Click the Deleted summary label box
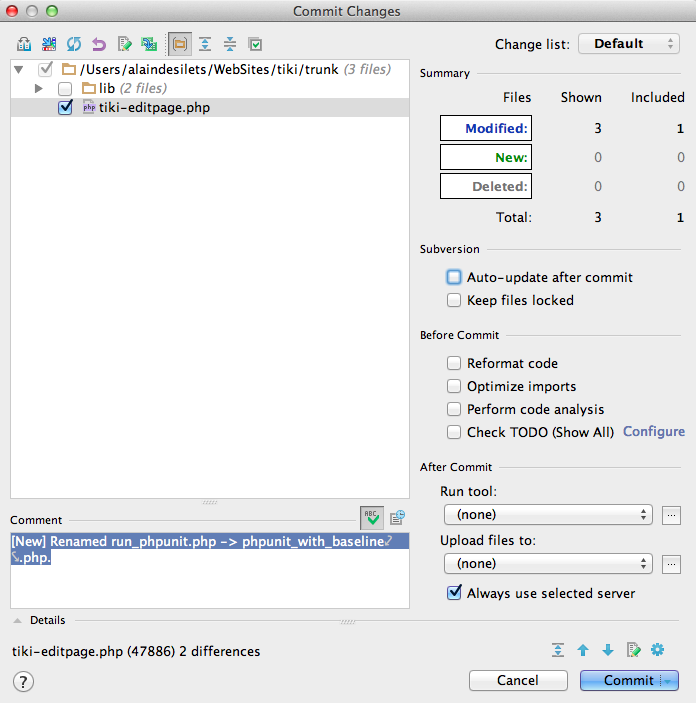 [x=486, y=186]
